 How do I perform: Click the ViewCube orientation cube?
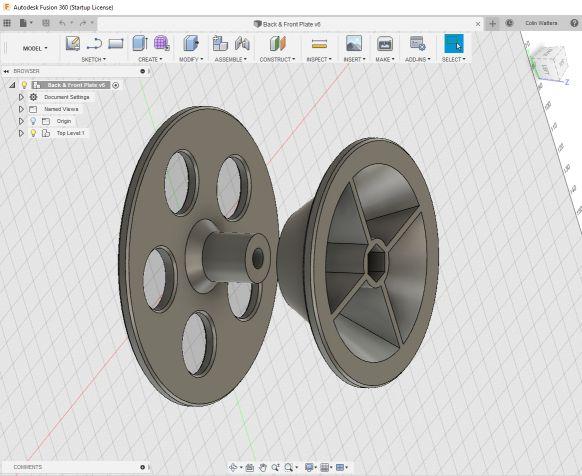pos(549,61)
